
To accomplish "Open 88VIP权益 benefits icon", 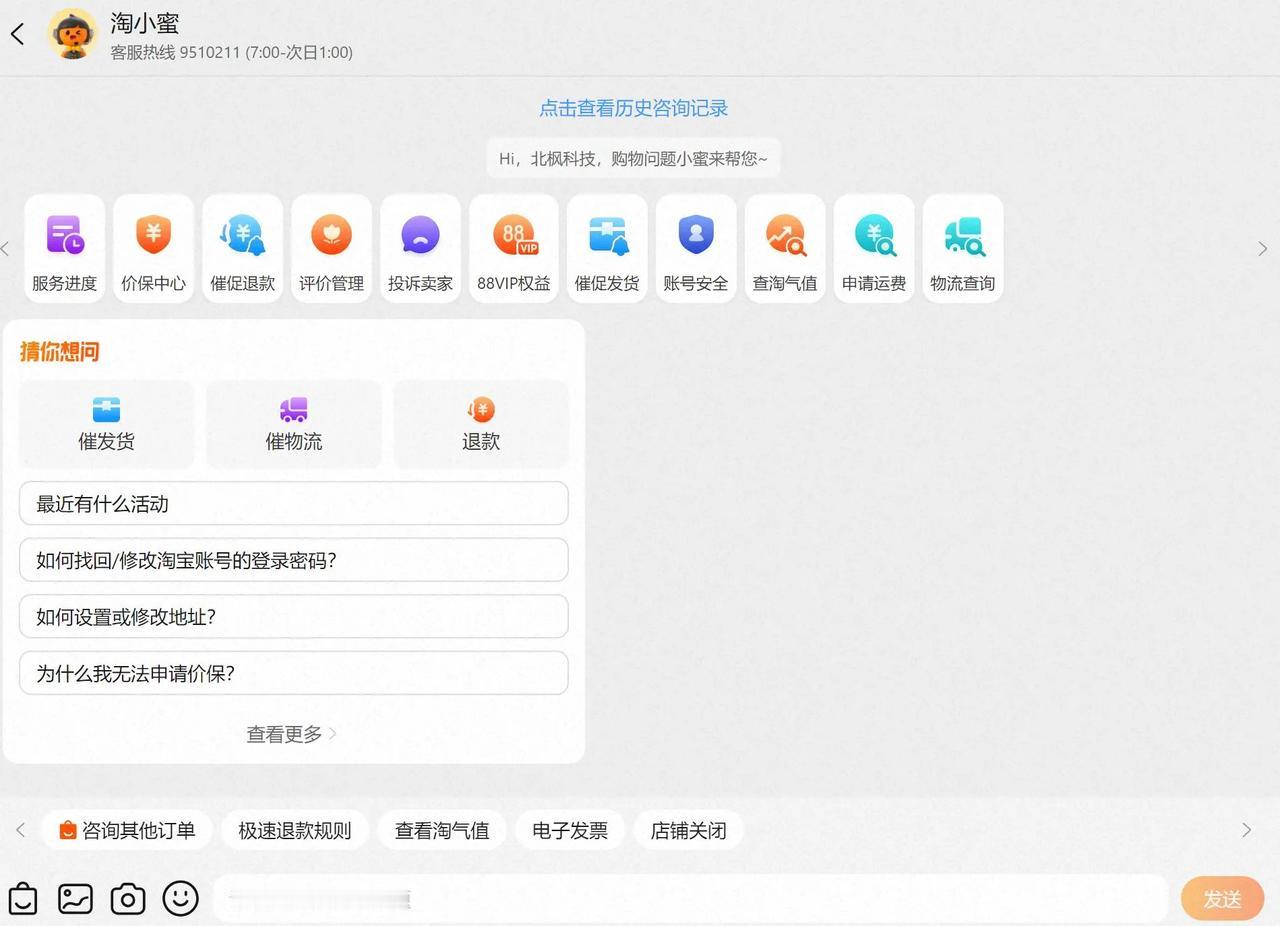I will [x=514, y=248].
